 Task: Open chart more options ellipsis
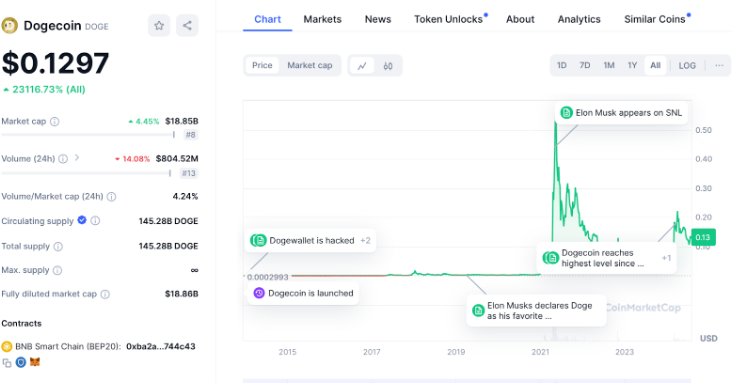(x=719, y=65)
